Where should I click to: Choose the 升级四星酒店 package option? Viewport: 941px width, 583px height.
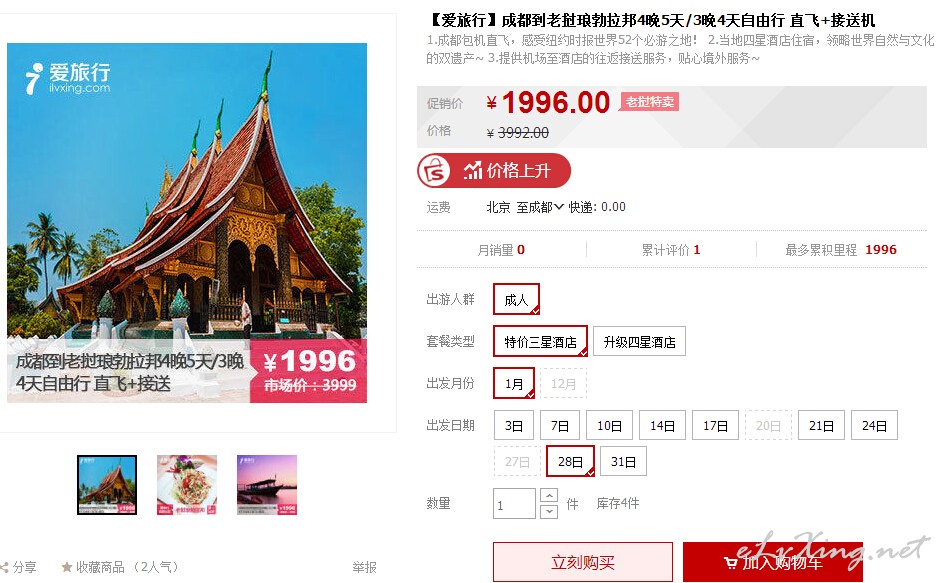[639, 342]
